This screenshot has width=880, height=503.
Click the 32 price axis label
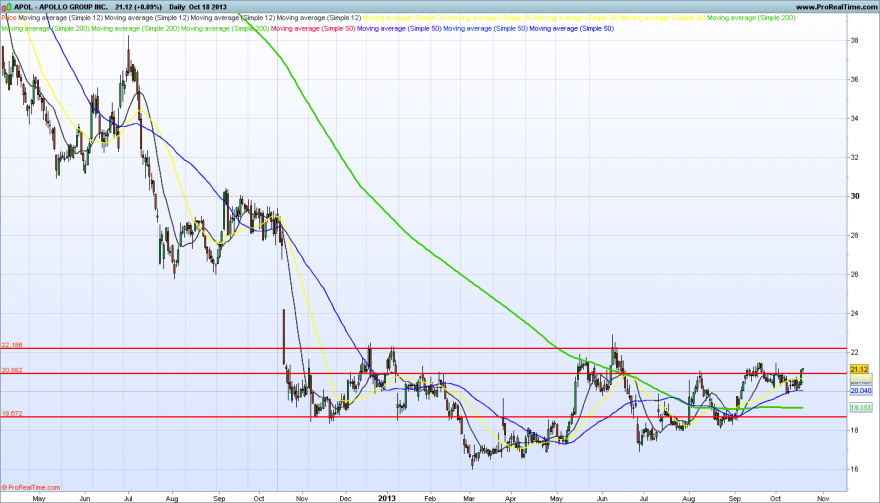tap(855, 157)
